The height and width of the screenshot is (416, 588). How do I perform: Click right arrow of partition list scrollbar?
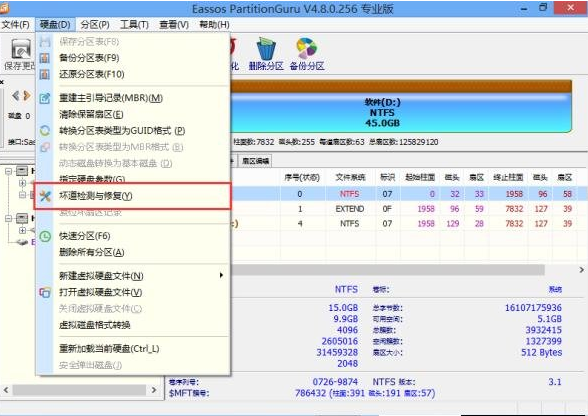click(x=581, y=270)
